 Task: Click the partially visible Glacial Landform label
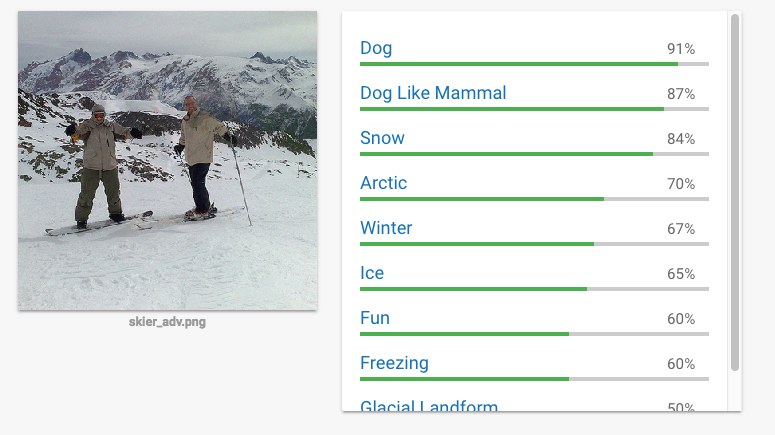coord(429,406)
